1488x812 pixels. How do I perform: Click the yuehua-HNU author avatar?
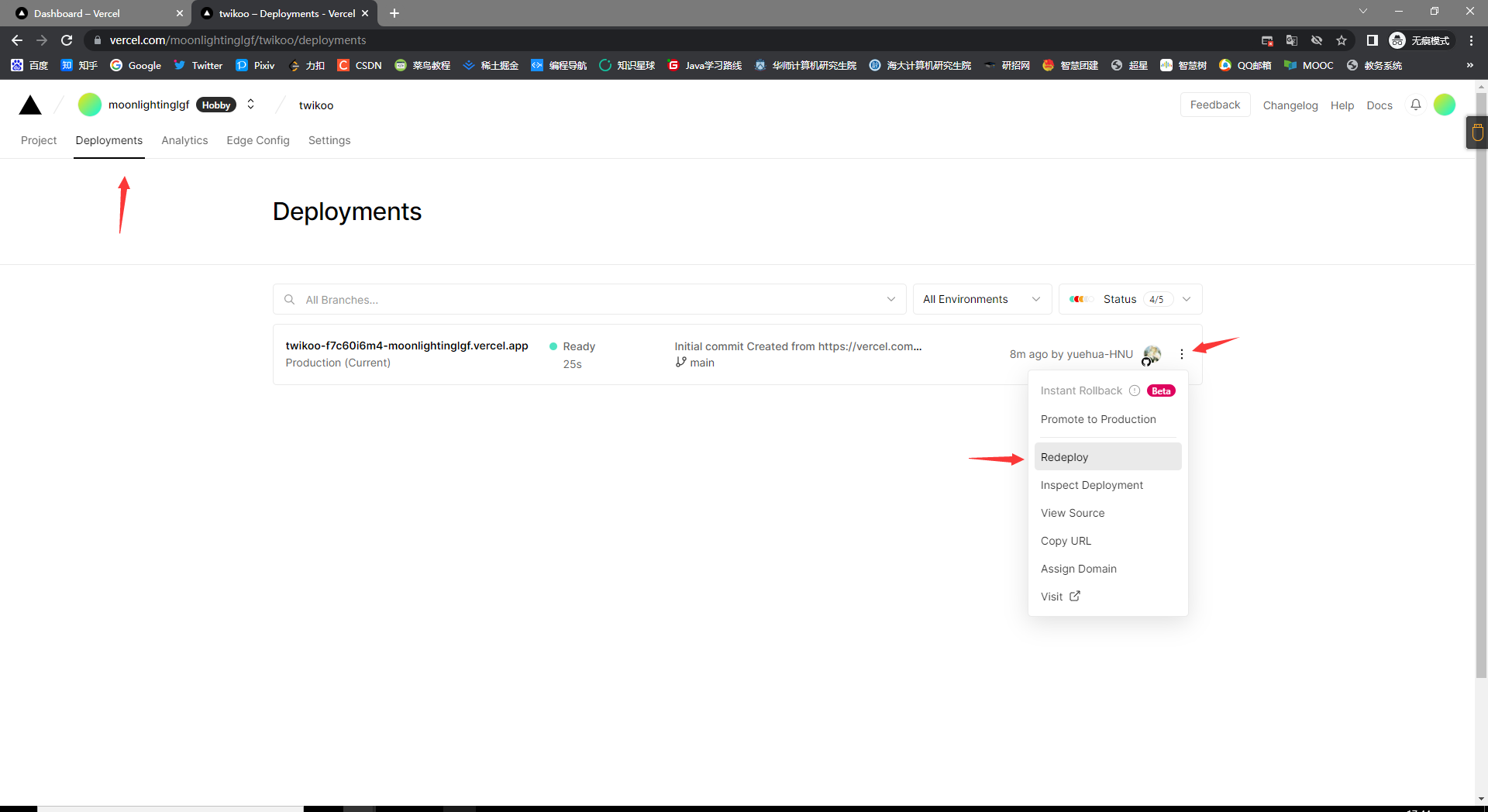tap(1152, 354)
